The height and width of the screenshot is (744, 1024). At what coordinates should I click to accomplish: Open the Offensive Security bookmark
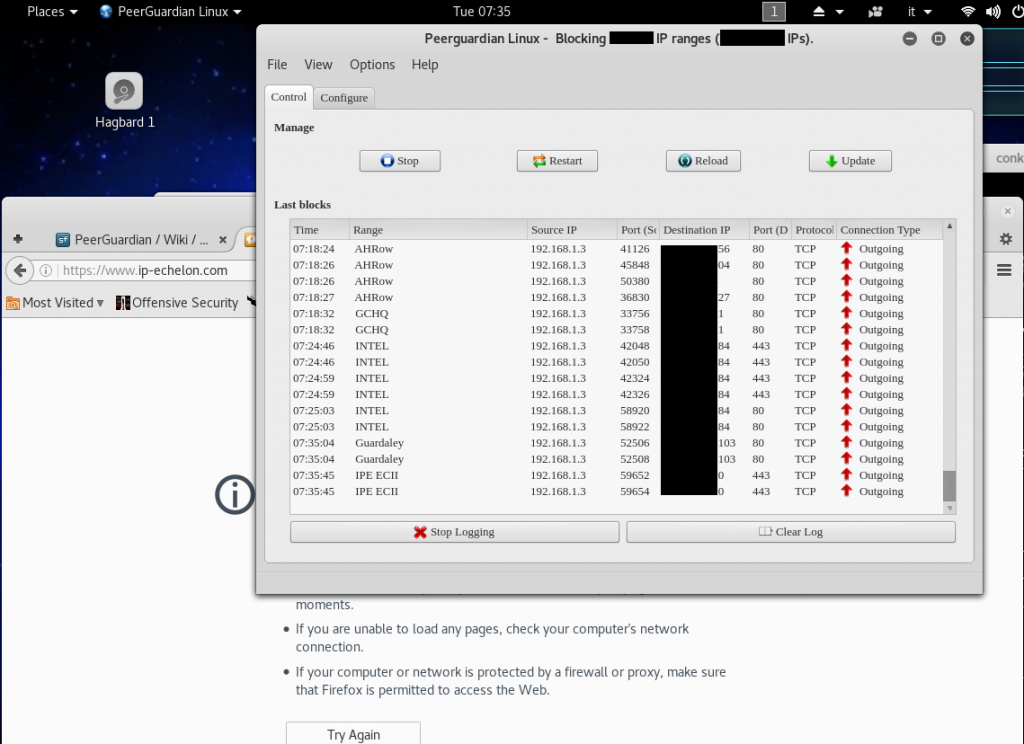[177, 302]
